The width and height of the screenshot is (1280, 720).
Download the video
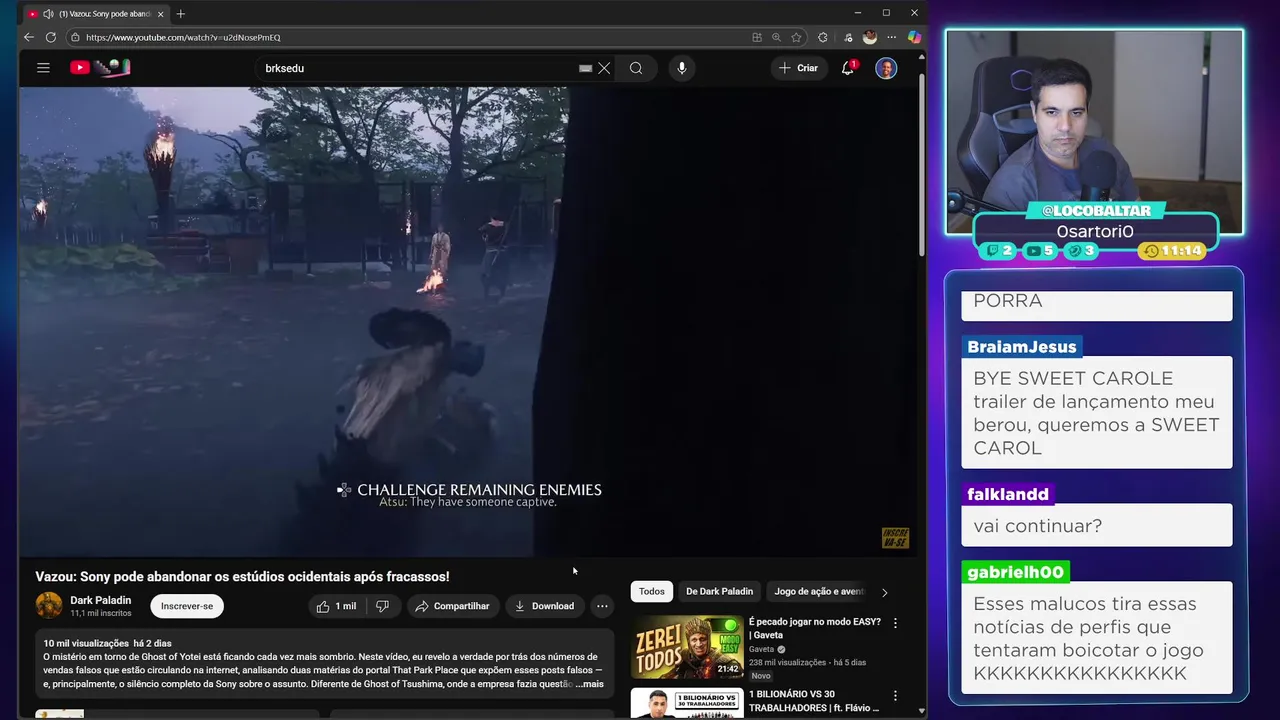click(x=545, y=606)
